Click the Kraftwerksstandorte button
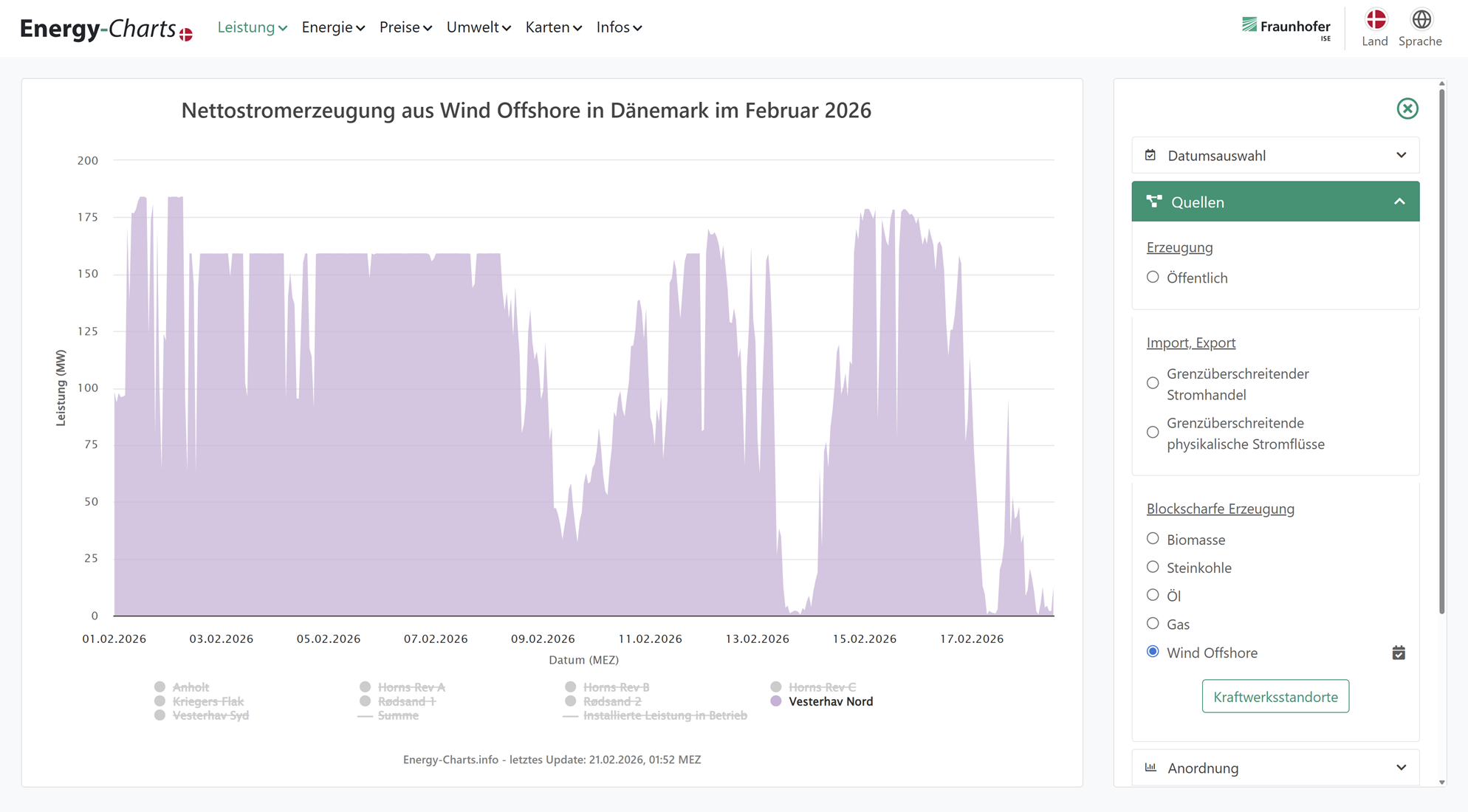The height and width of the screenshot is (812, 1468). (1275, 697)
